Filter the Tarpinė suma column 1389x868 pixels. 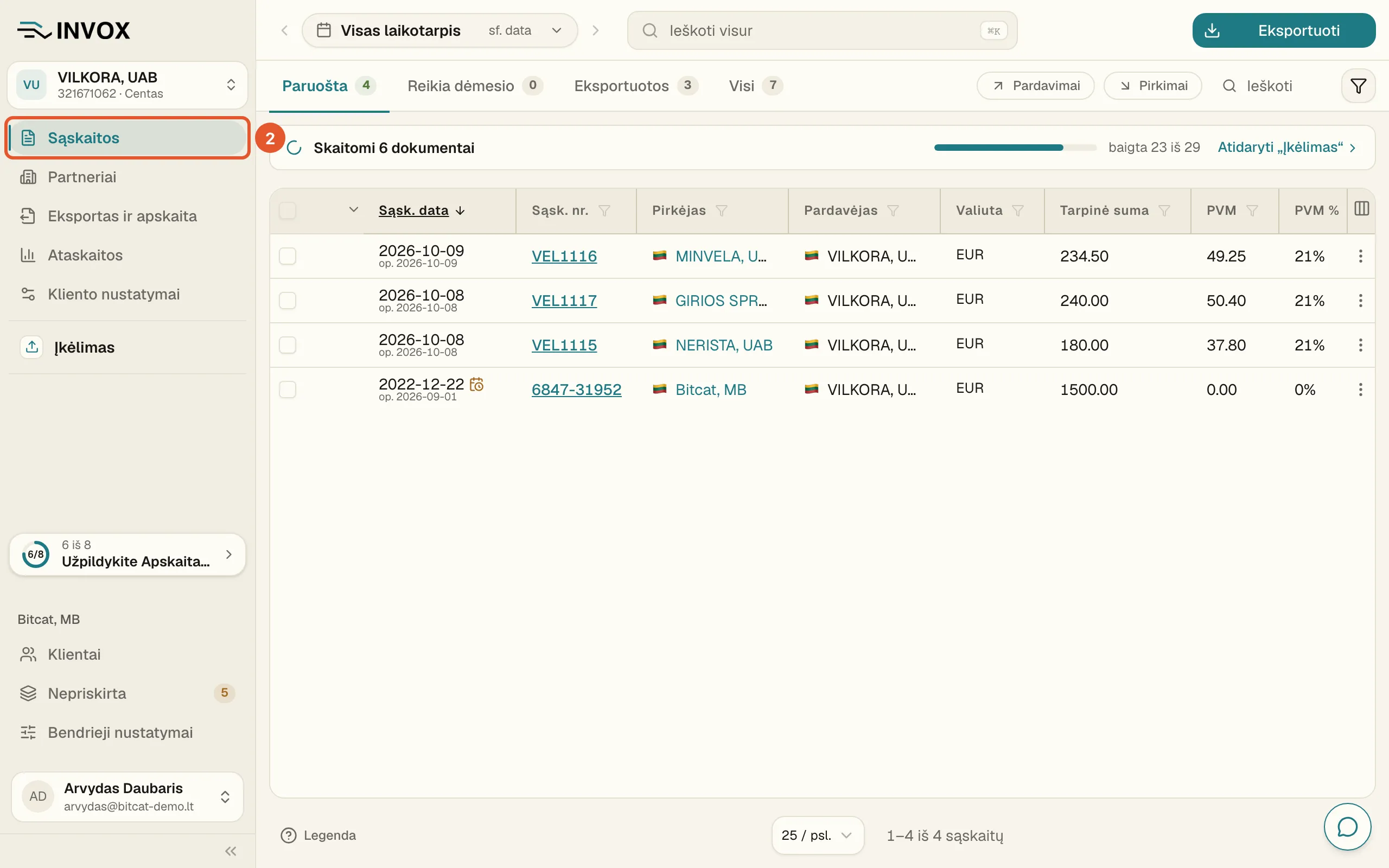pos(1164,210)
